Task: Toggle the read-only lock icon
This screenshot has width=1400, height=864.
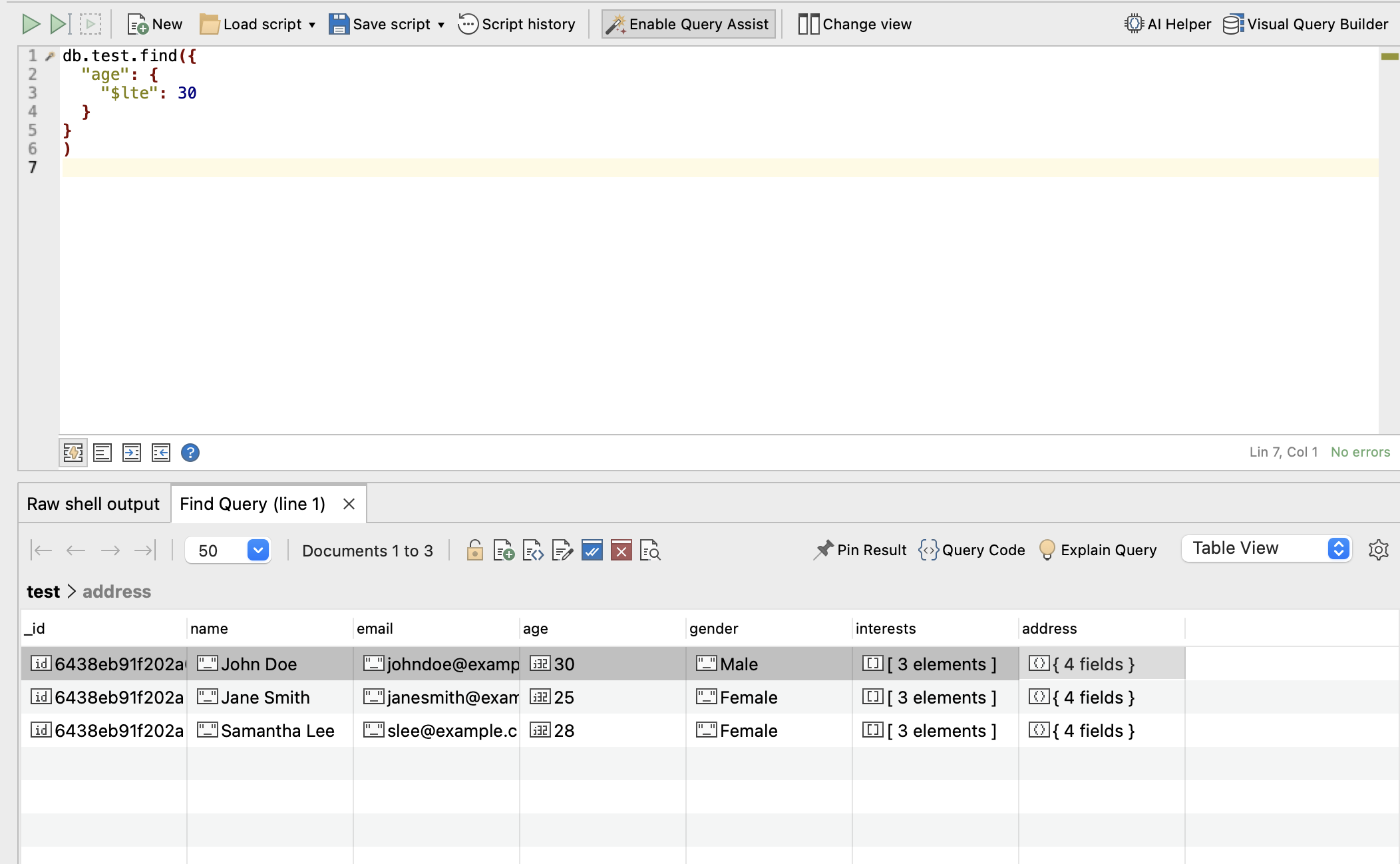Action: (x=474, y=550)
